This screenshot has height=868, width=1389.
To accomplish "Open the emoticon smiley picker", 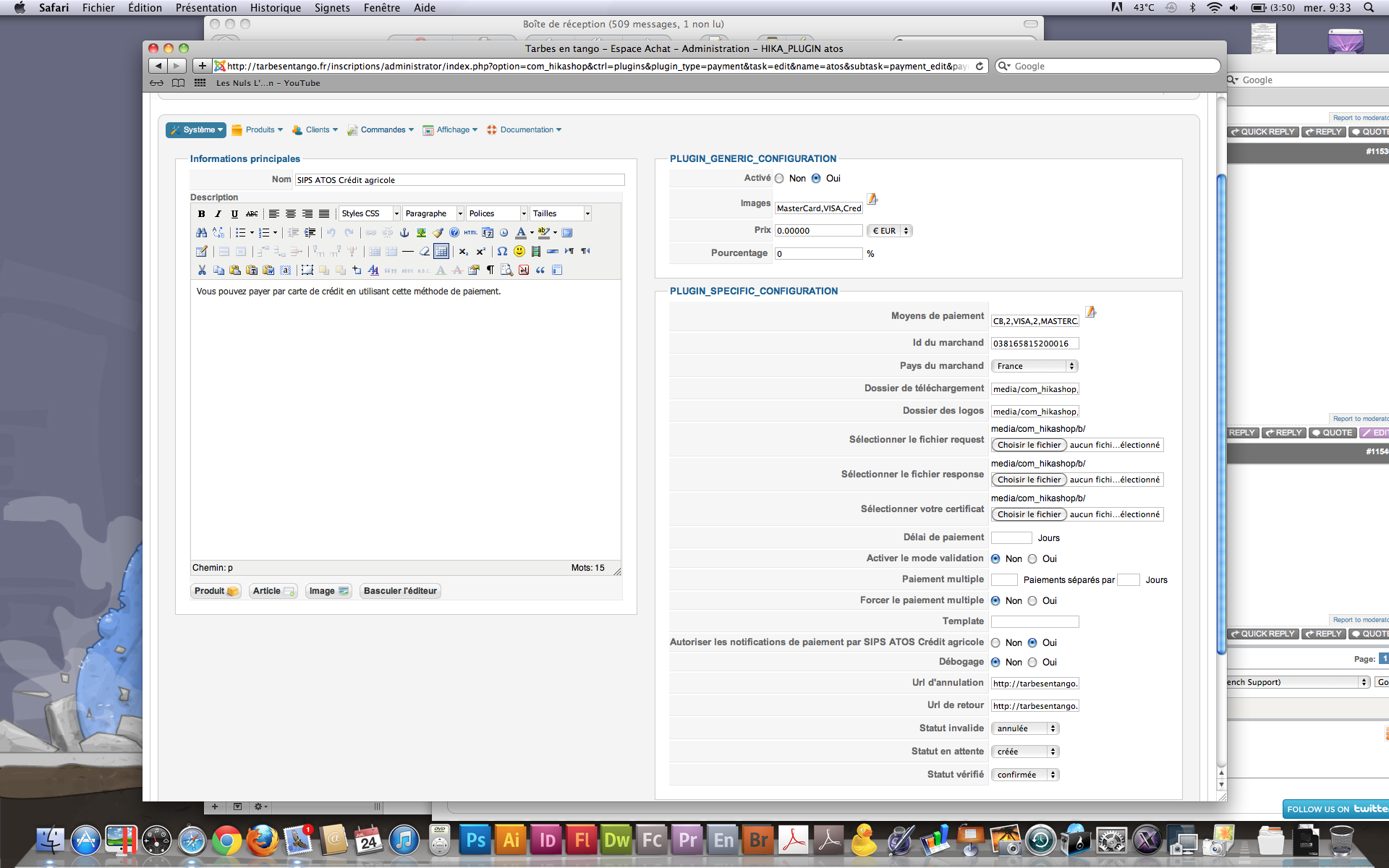I will tap(519, 251).
